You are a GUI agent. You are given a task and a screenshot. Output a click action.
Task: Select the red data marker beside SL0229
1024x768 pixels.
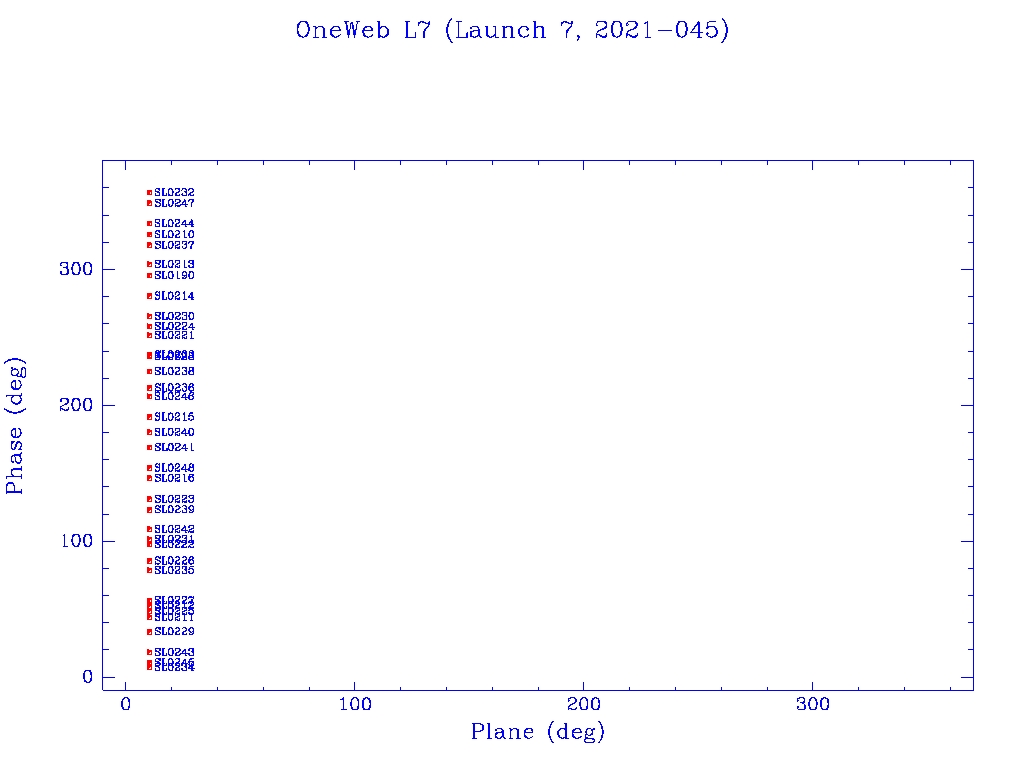[150, 632]
